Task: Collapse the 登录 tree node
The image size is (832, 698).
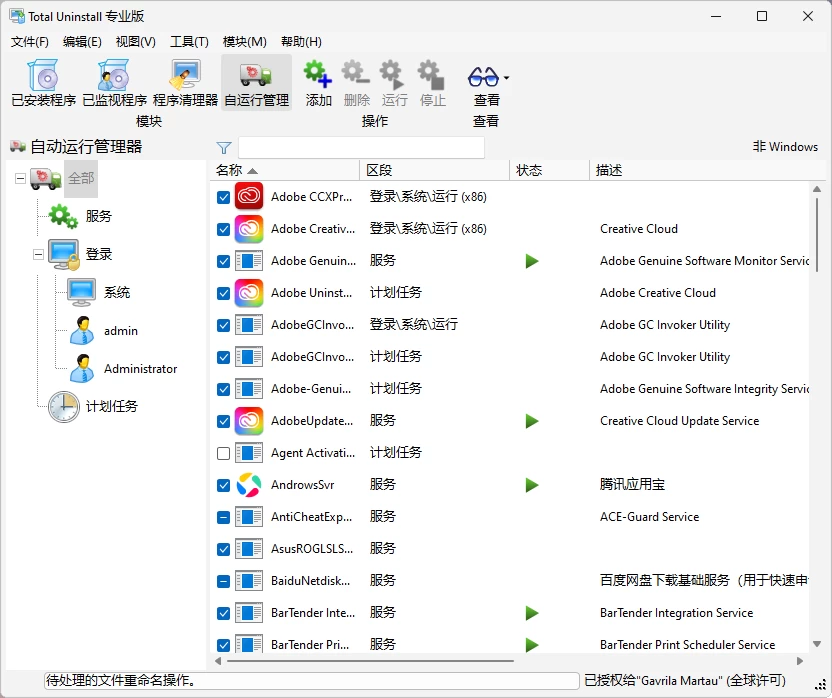Action: (38, 255)
